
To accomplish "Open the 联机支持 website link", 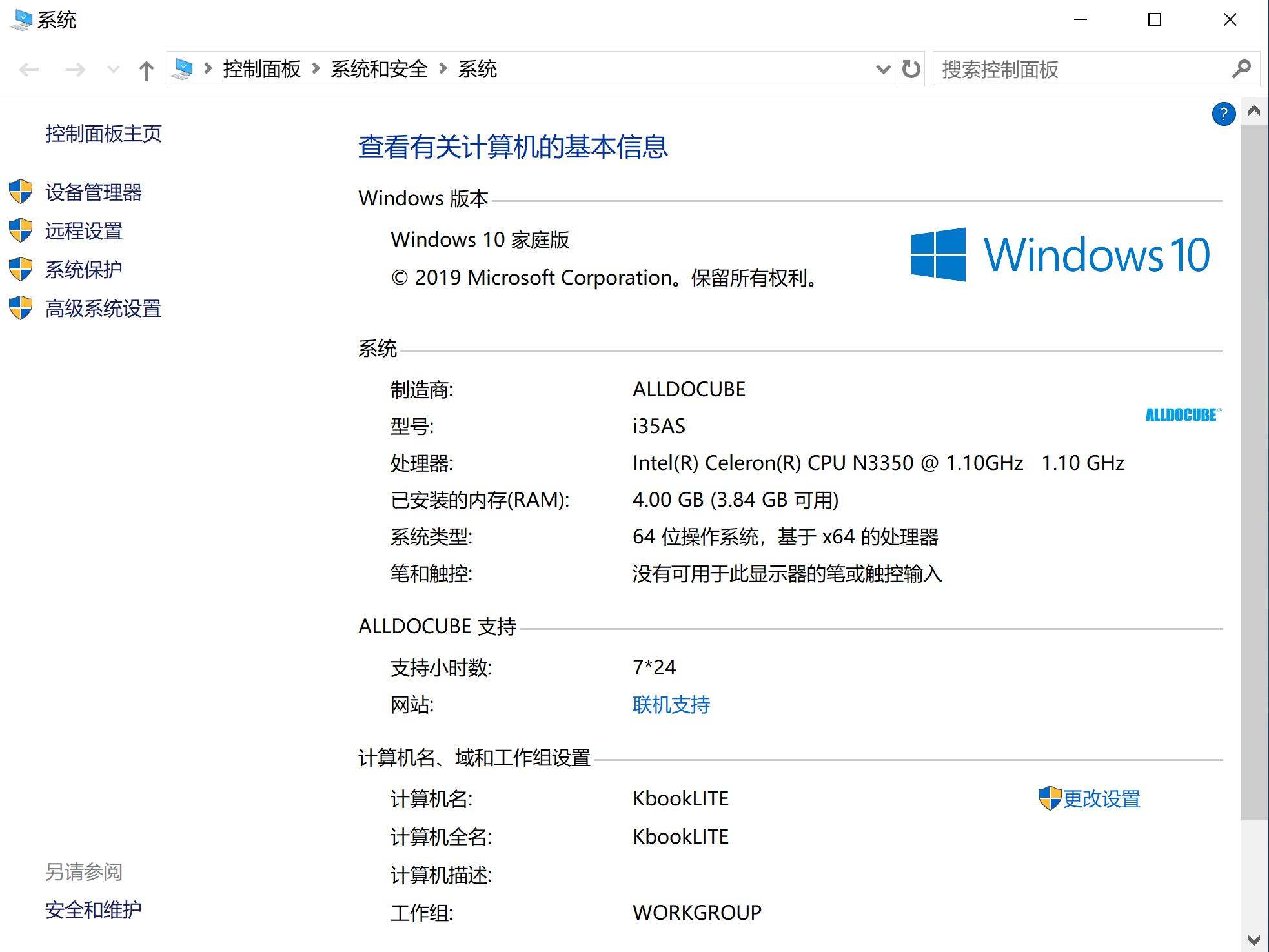I will [x=671, y=704].
